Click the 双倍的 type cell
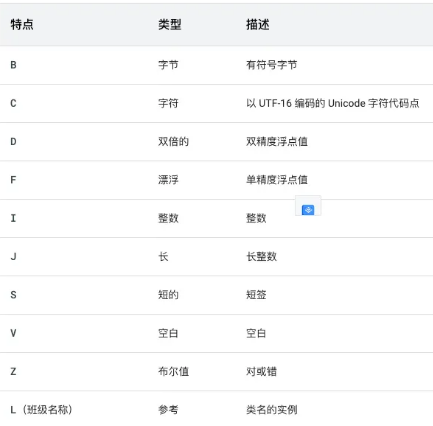Screen dimensions: 433x426 (173, 142)
